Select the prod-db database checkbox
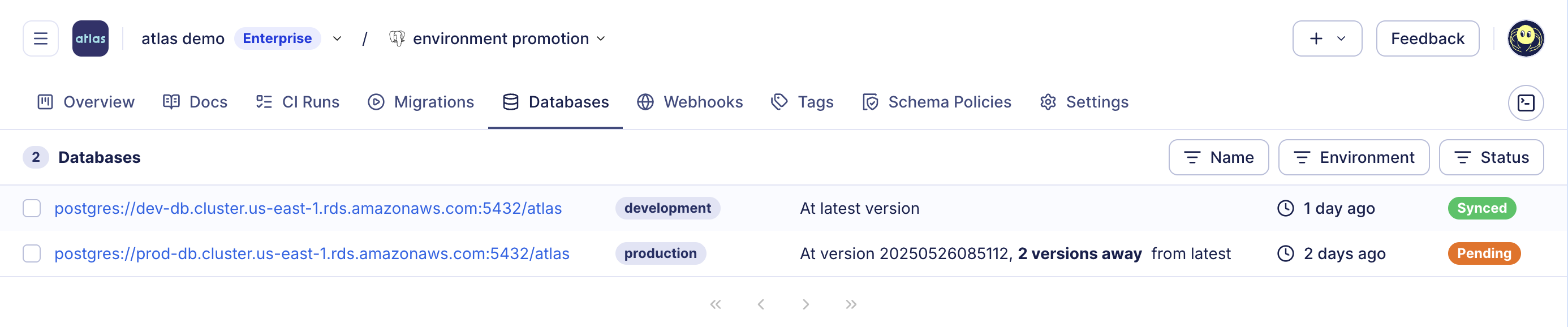 pos(32,253)
